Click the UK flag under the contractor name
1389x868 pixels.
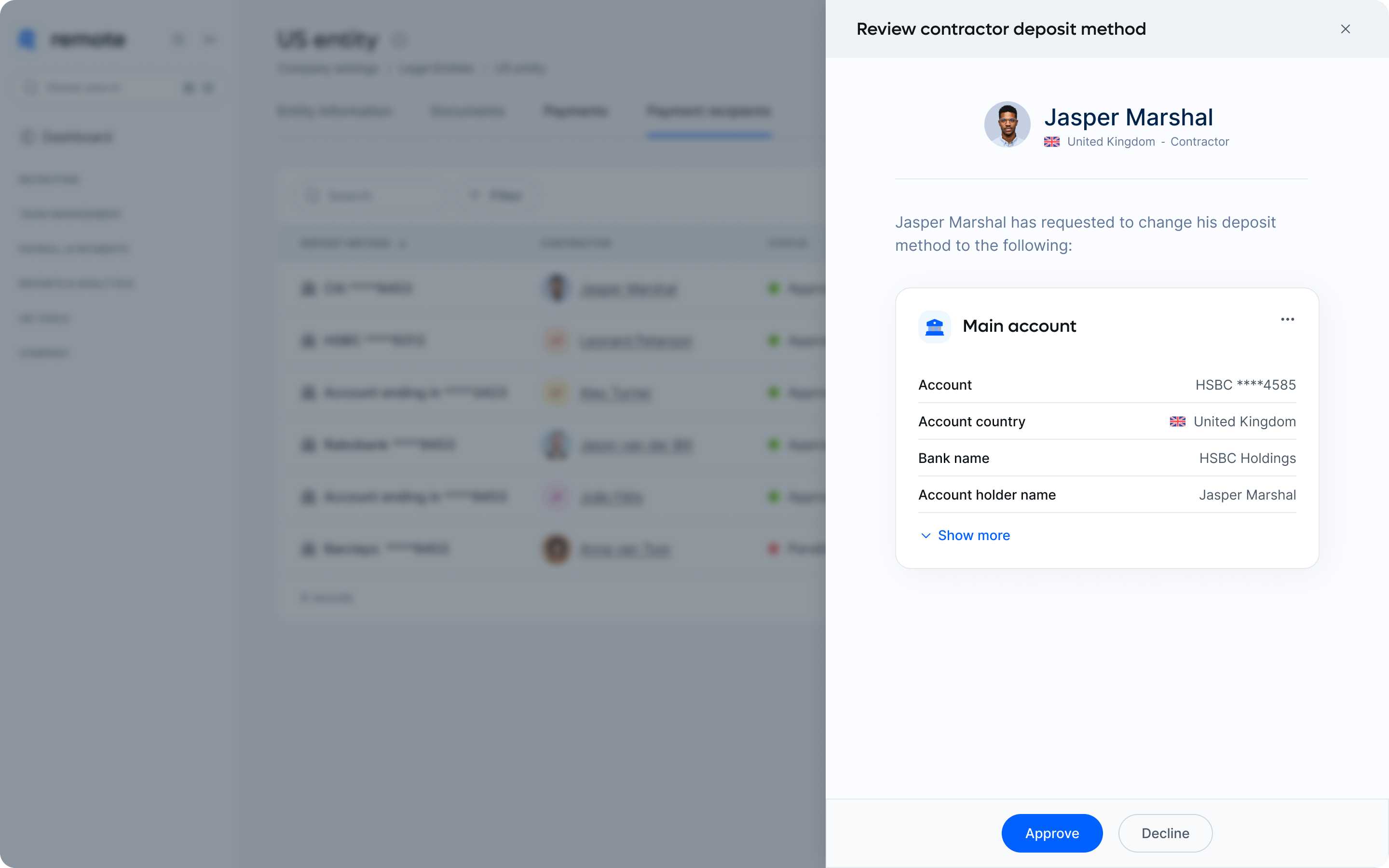(1051, 142)
